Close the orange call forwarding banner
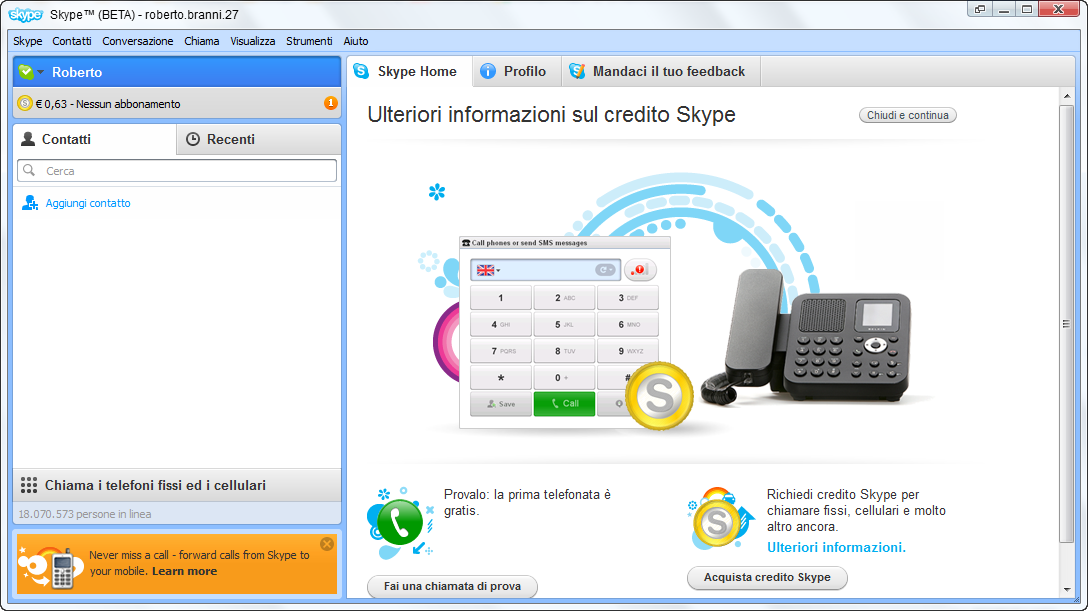Screen dimensions: 1088x611 point(327,544)
